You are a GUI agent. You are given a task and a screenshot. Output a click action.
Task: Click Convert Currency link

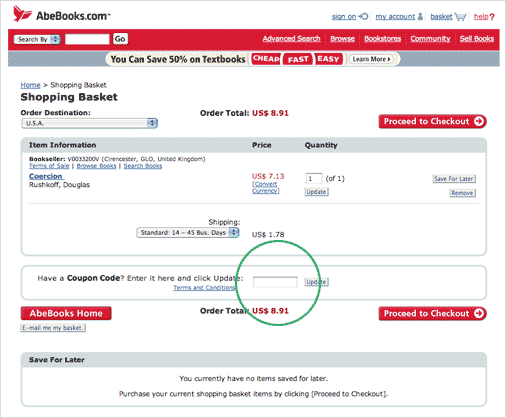[x=265, y=187]
